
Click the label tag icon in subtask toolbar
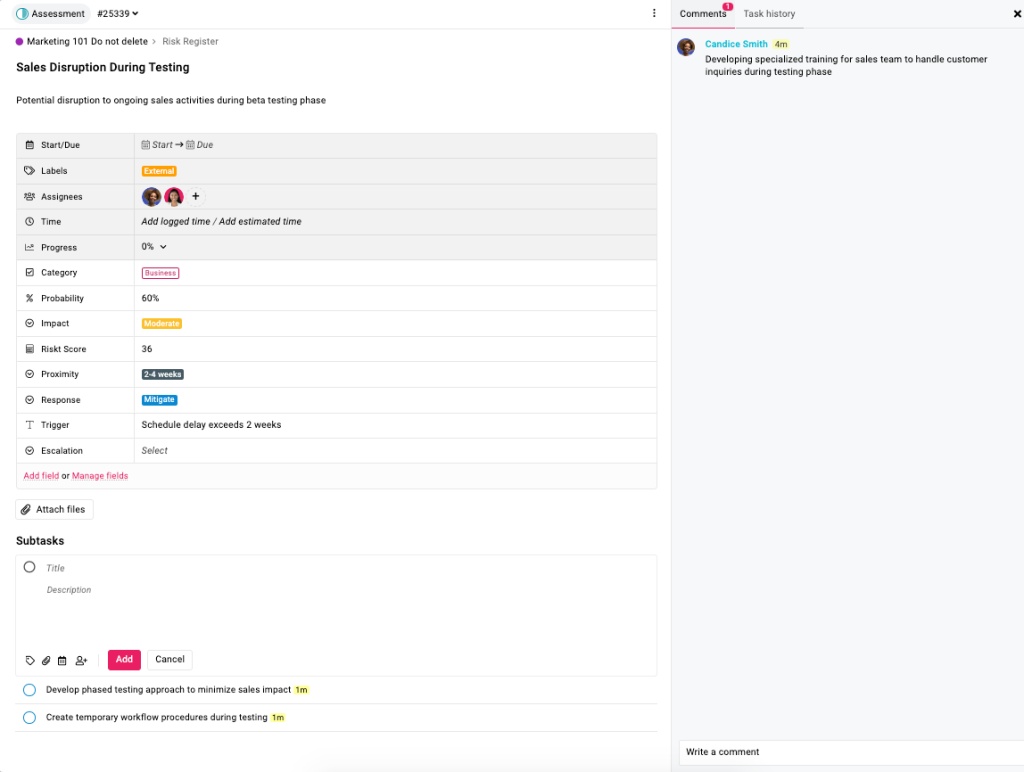pyautogui.click(x=30, y=661)
